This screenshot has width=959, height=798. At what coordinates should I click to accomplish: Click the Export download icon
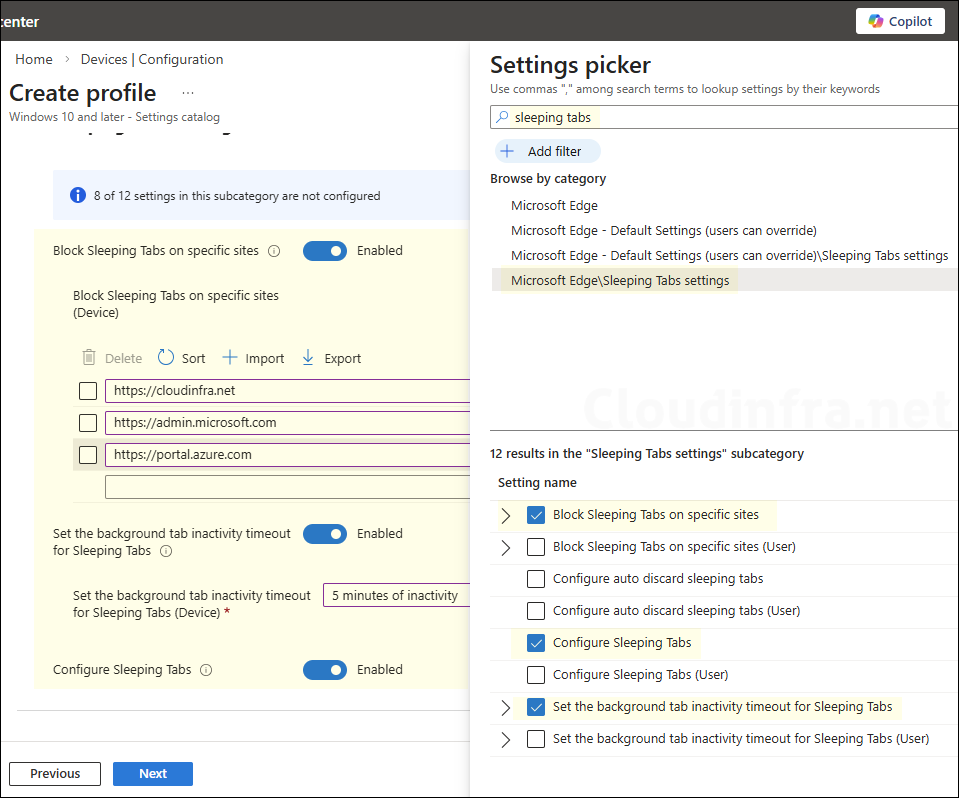pos(308,358)
